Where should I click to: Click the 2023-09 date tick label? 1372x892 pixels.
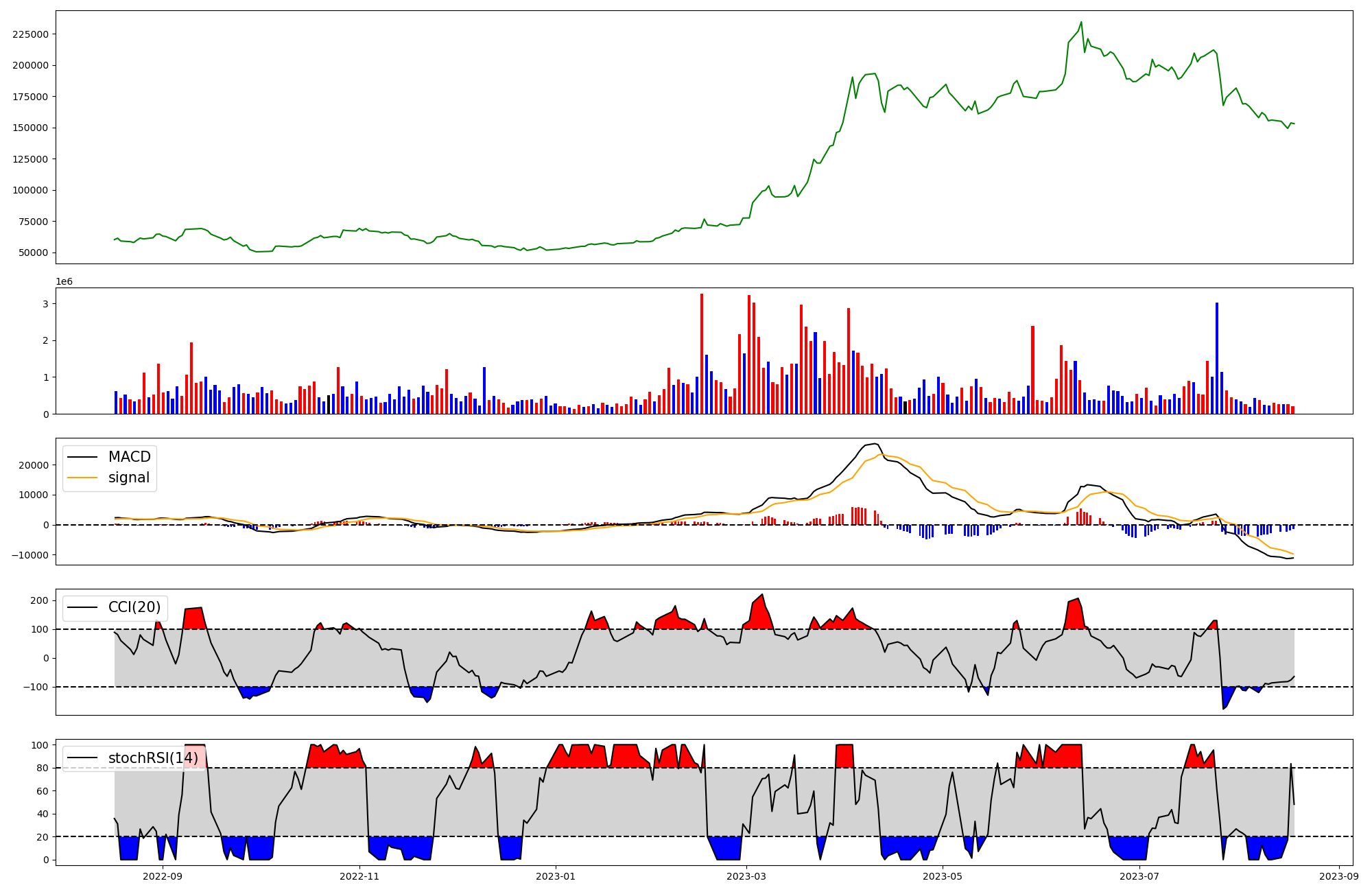(x=1338, y=876)
